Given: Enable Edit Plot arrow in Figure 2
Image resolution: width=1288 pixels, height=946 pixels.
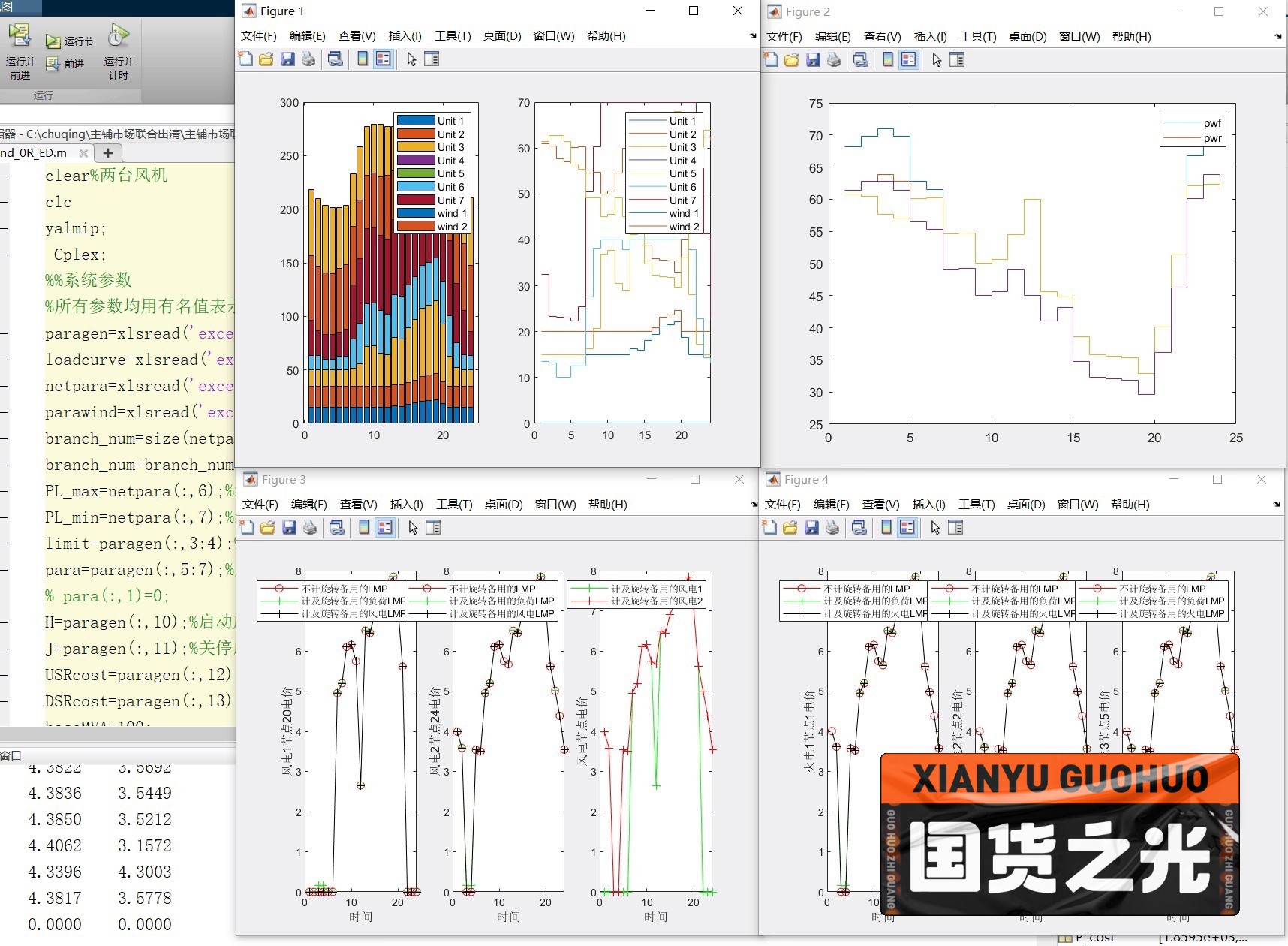Looking at the screenshot, I should (x=937, y=59).
